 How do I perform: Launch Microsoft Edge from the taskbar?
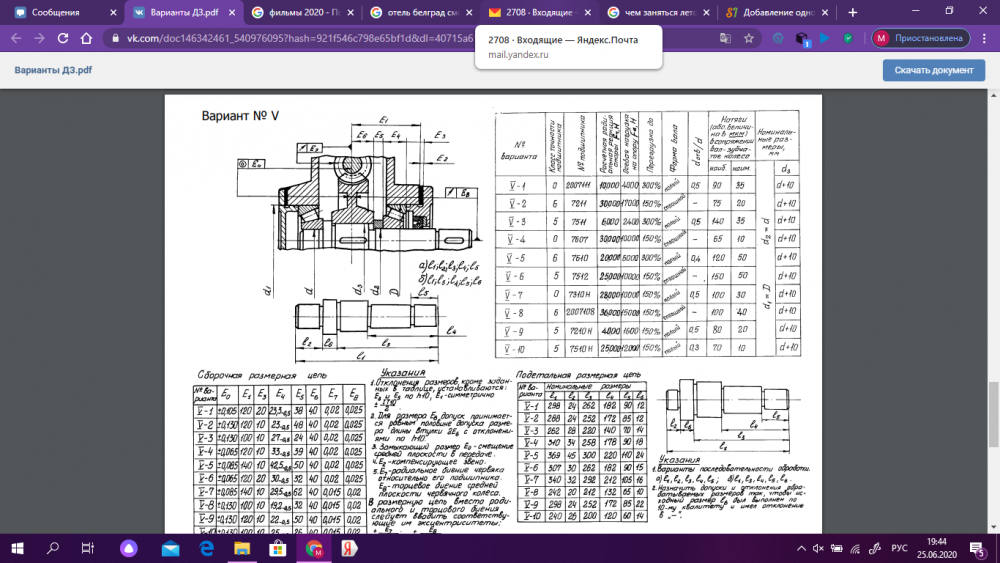(207, 548)
